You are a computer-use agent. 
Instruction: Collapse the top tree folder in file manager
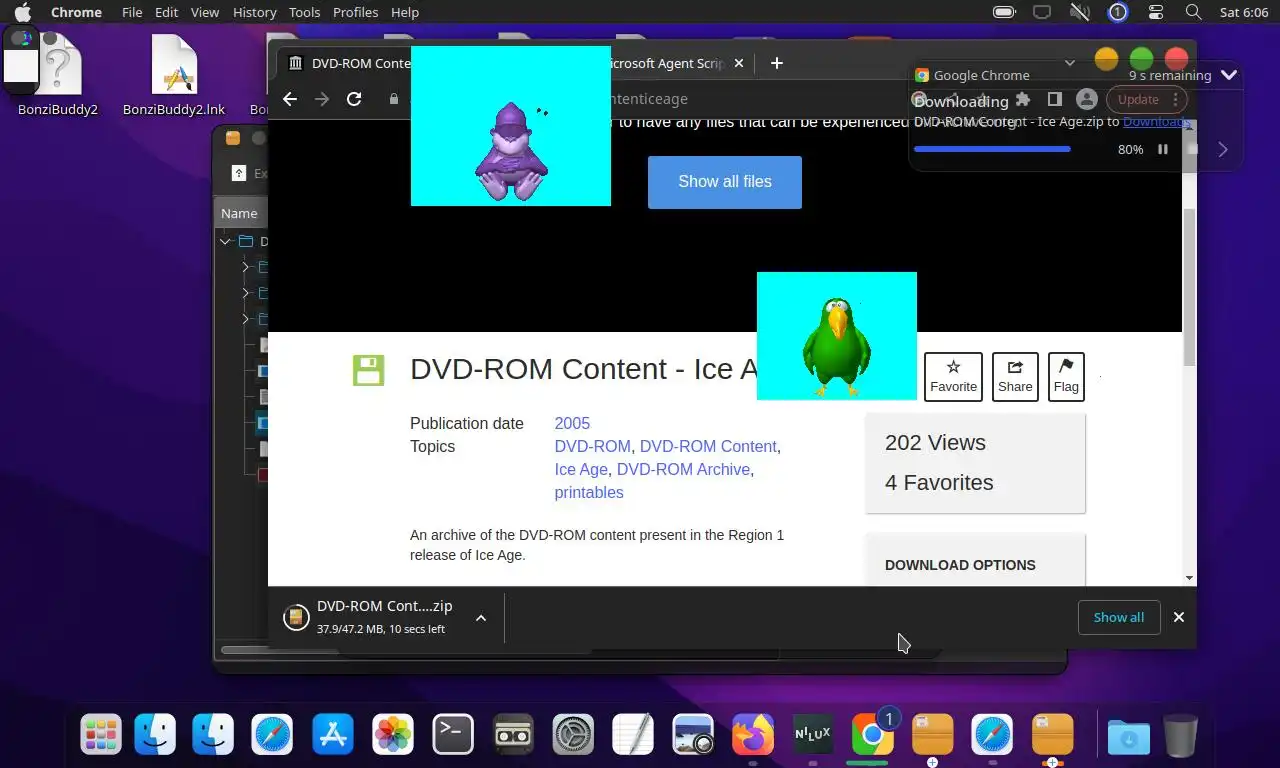(x=226, y=241)
